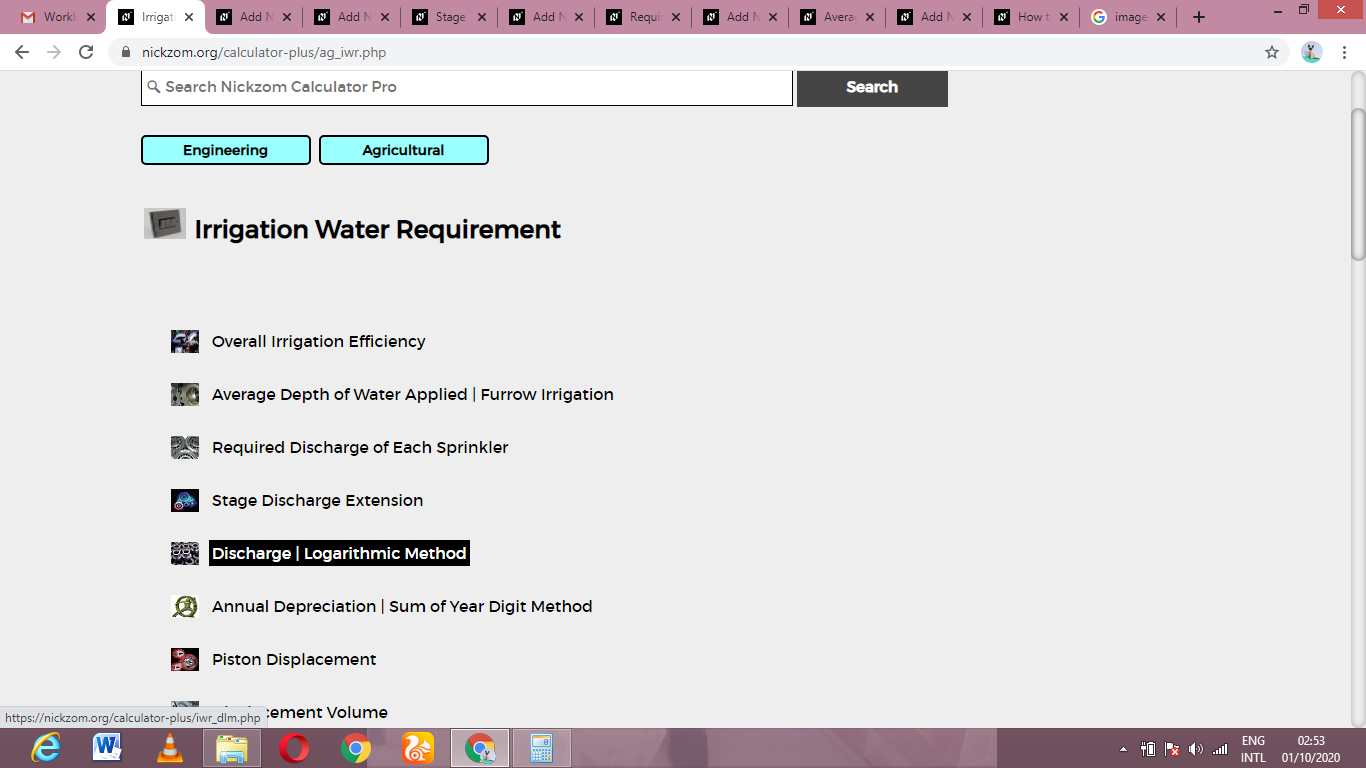Click the browser forward arrow
This screenshot has height=768, width=1366.
(54, 52)
